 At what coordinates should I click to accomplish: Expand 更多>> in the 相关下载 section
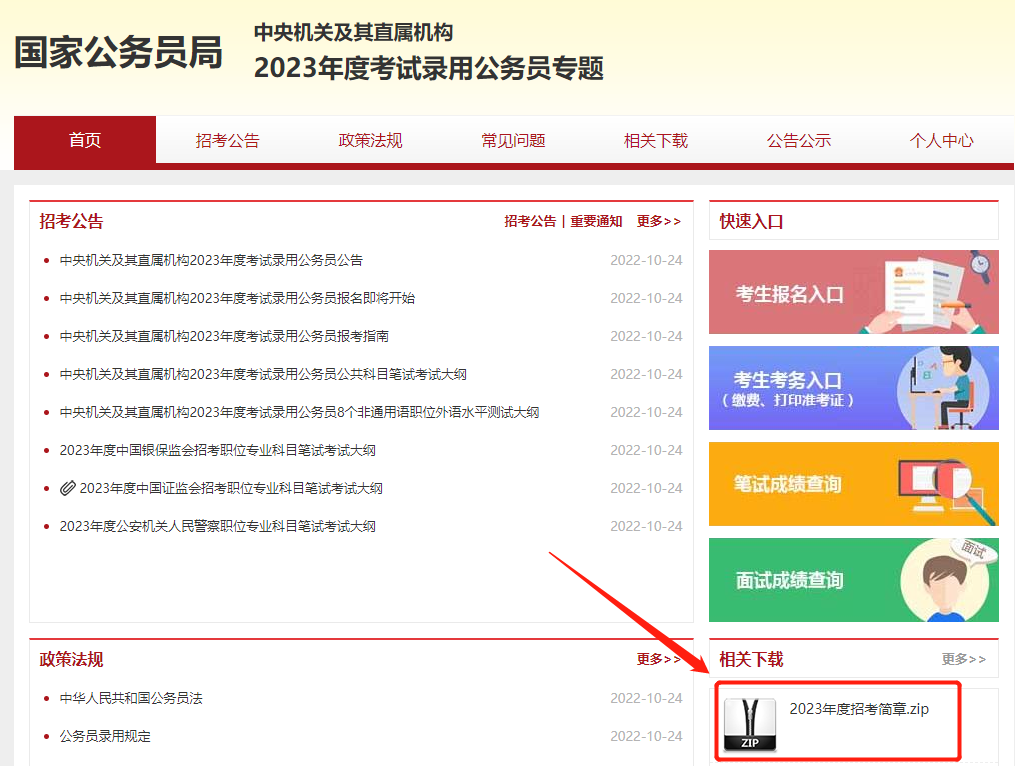tap(964, 660)
